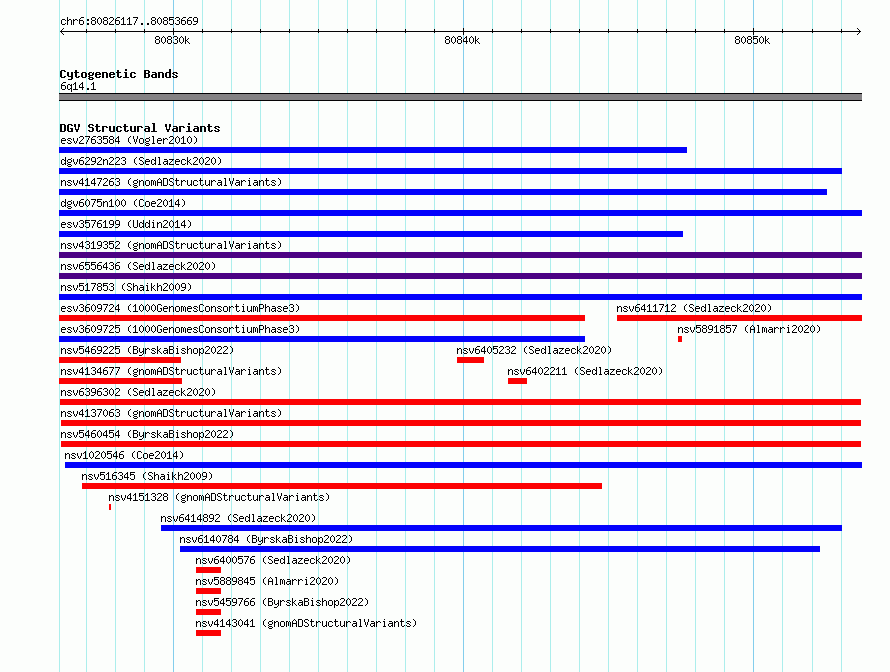
Task: Open nsv4147263 gnomAD variant label
Action: click(x=171, y=182)
